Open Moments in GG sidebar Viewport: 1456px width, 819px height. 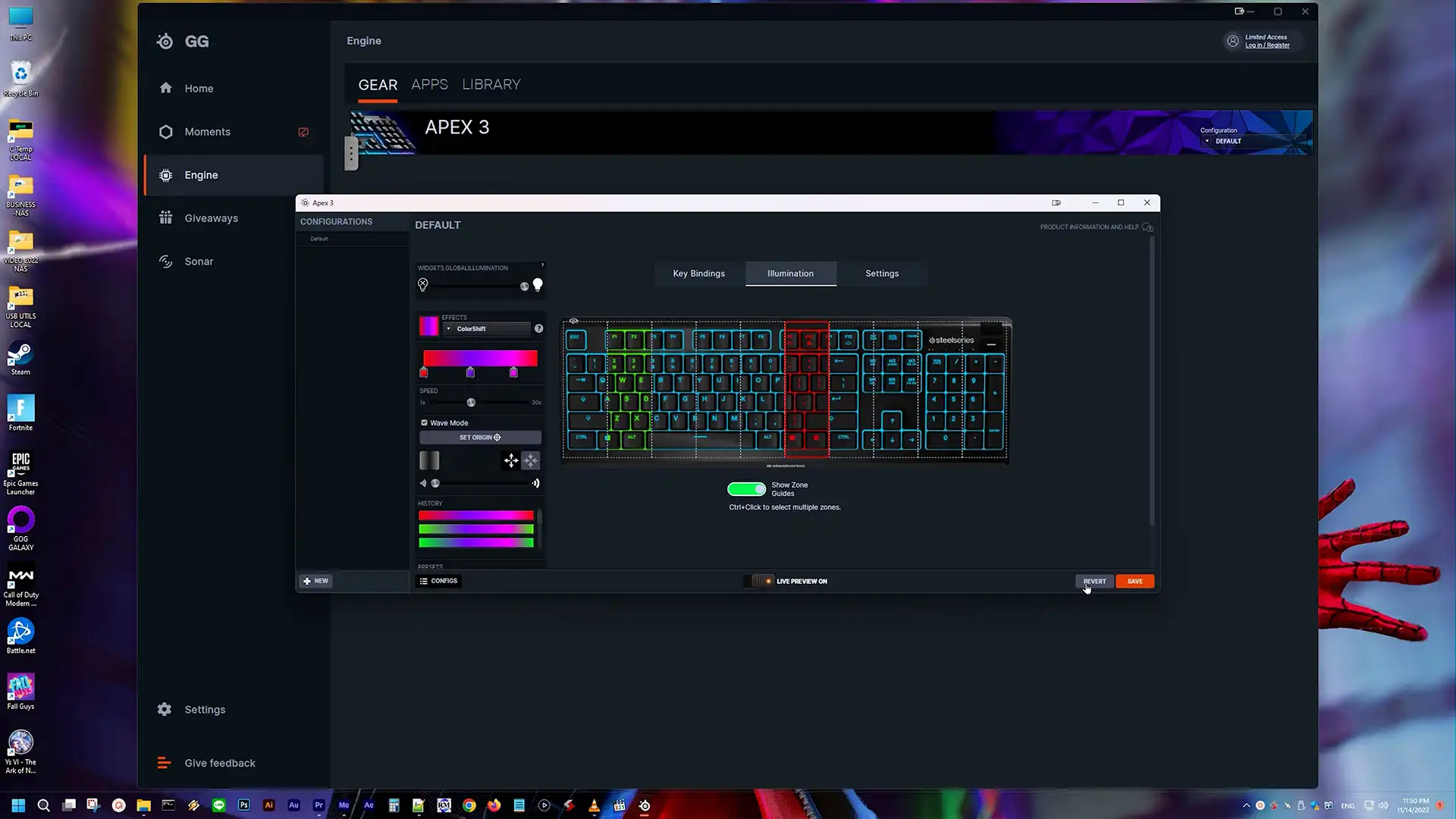(207, 132)
